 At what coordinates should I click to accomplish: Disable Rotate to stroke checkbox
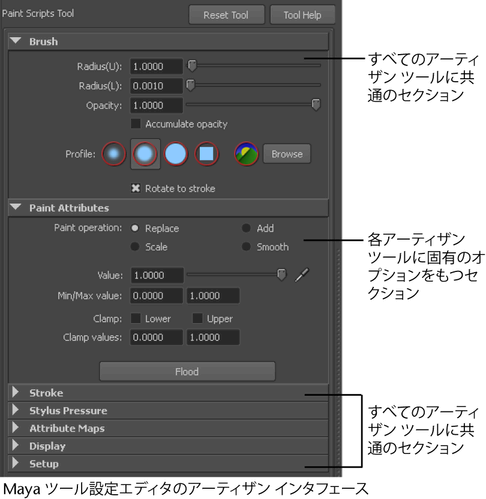(x=135, y=188)
